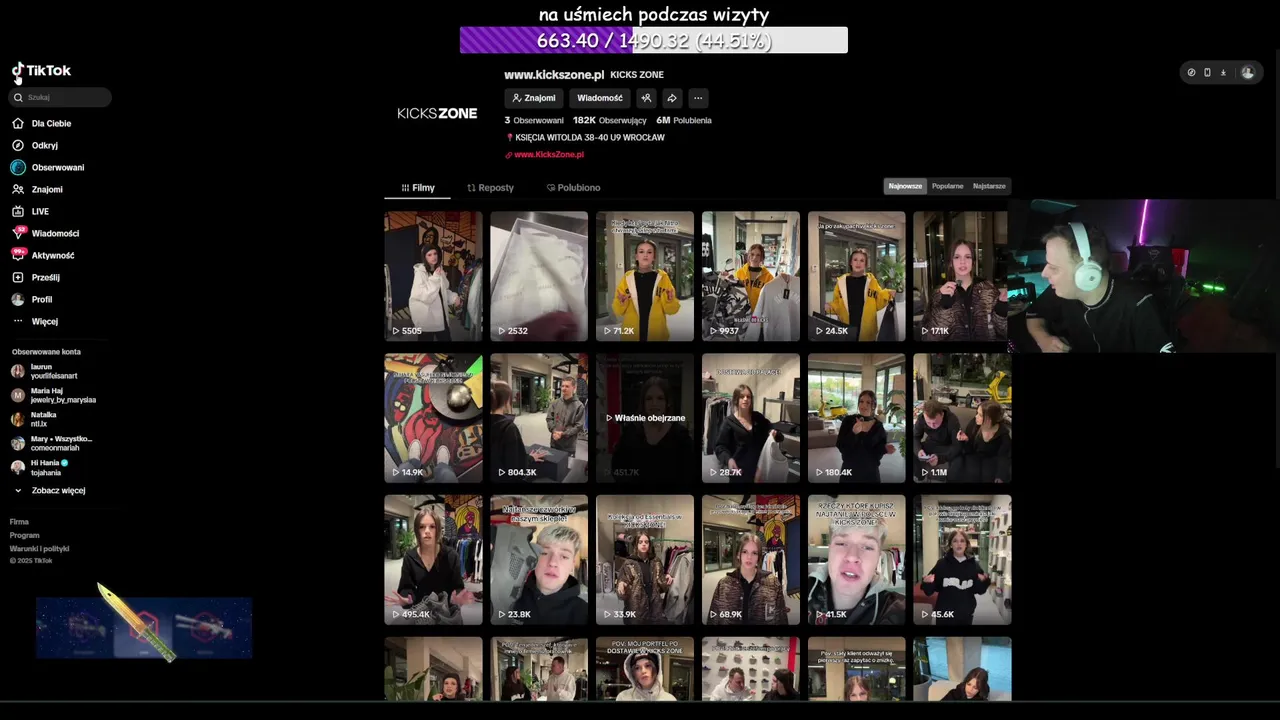The width and height of the screenshot is (1280, 720).
Task: Expand Zobacz więcej followed accounts
Action: pos(50,490)
